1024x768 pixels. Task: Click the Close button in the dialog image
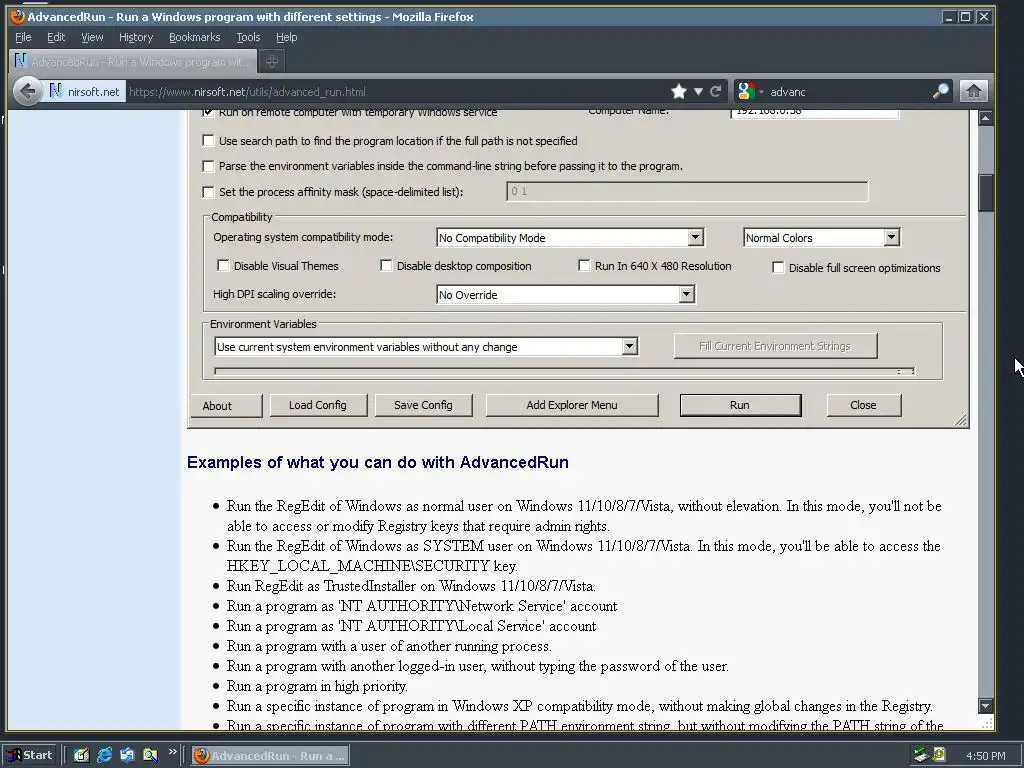tap(863, 405)
